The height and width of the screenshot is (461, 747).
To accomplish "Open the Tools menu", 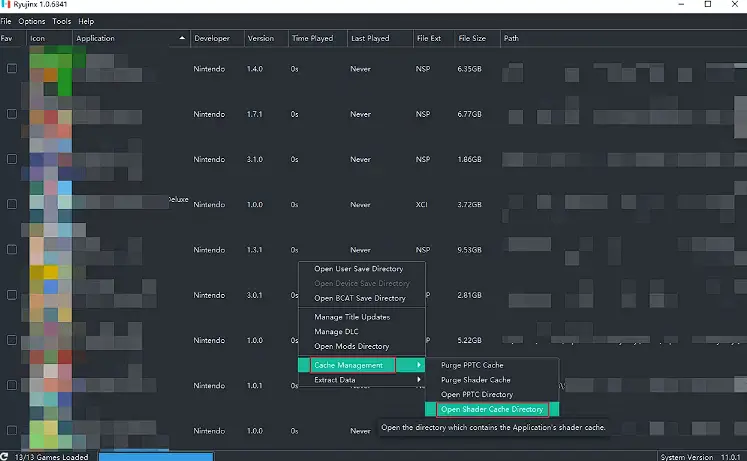I will 61,21.
